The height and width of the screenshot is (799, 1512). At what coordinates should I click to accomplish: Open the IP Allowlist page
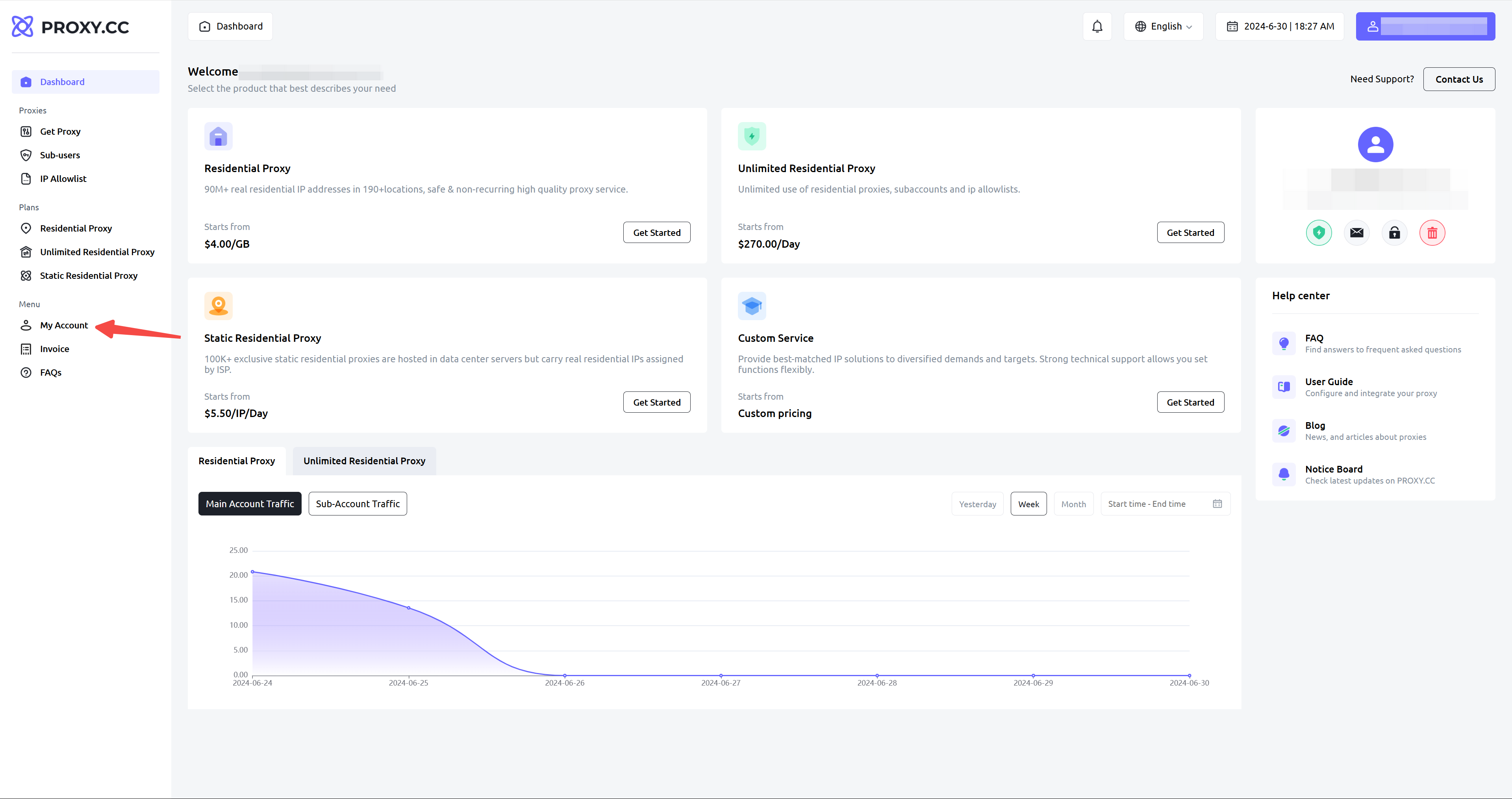click(63, 178)
